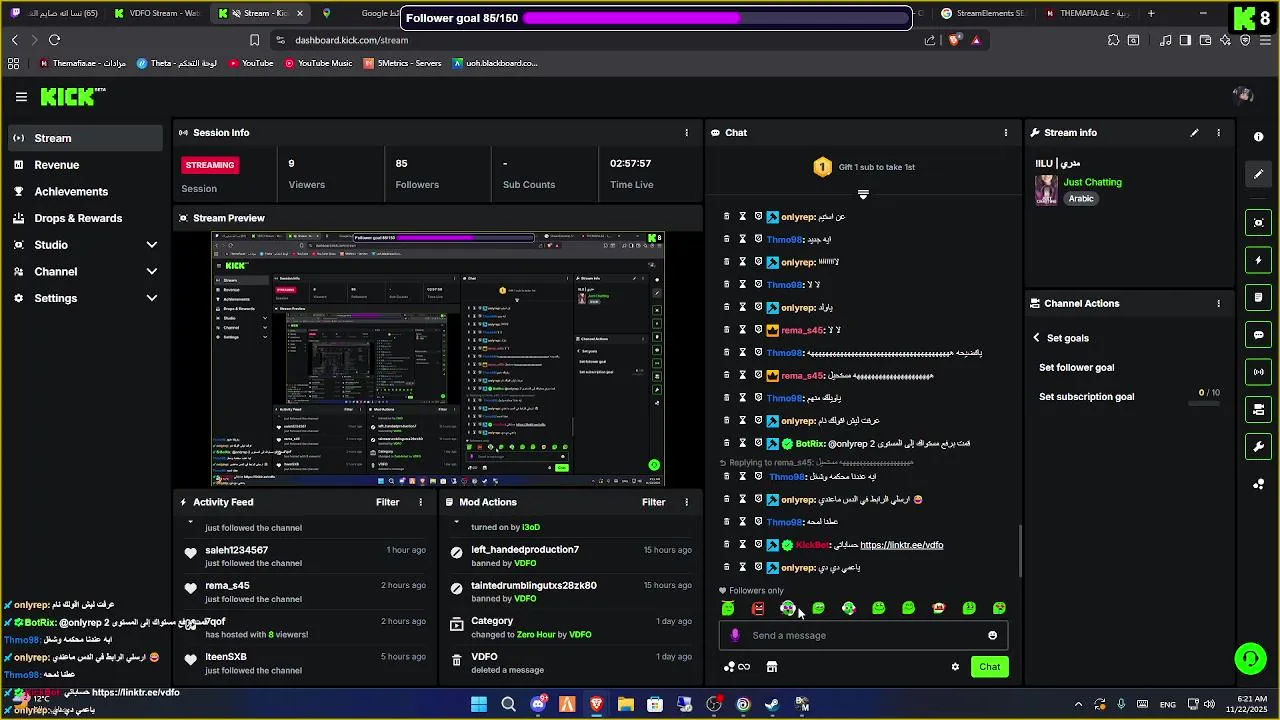Toggle the wrench stream info widget
Viewport: 1280px width, 720px height.
point(1258,447)
